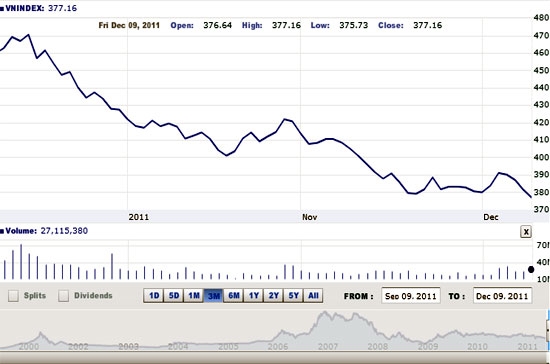Click the Volume: 27,115,380 label
This screenshot has height=364, width=550.
(x=44, y=231)
